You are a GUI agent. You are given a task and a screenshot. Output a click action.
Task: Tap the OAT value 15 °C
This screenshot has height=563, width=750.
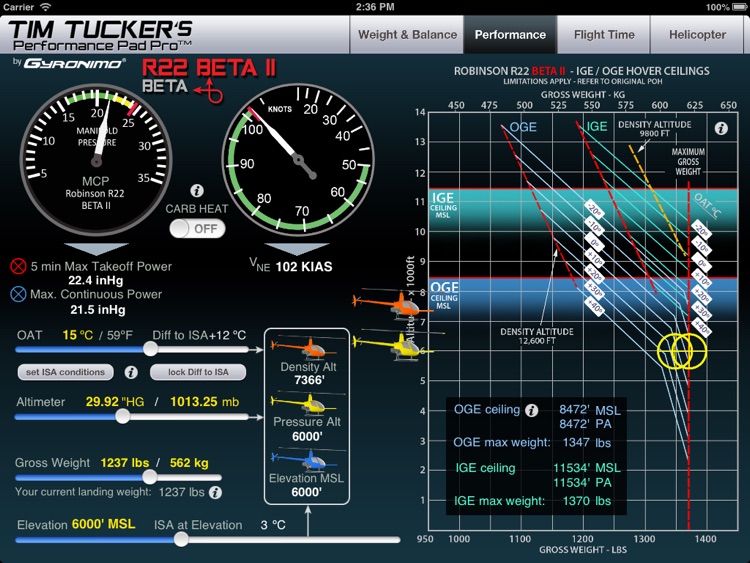77,335
